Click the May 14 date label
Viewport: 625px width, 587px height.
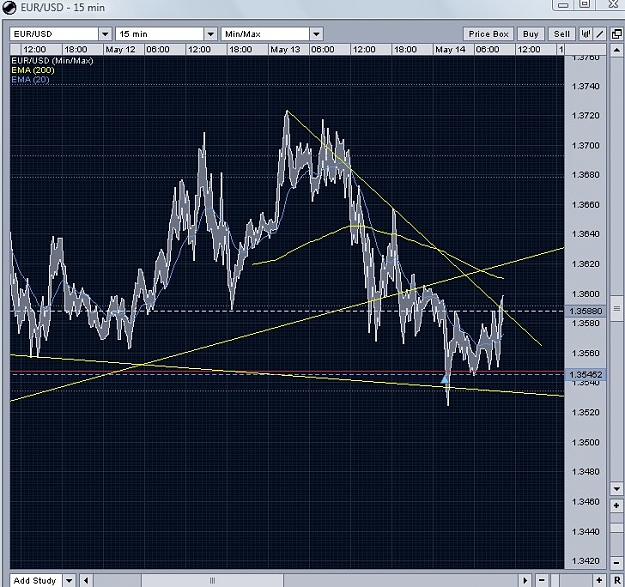[x=450, y=49]
